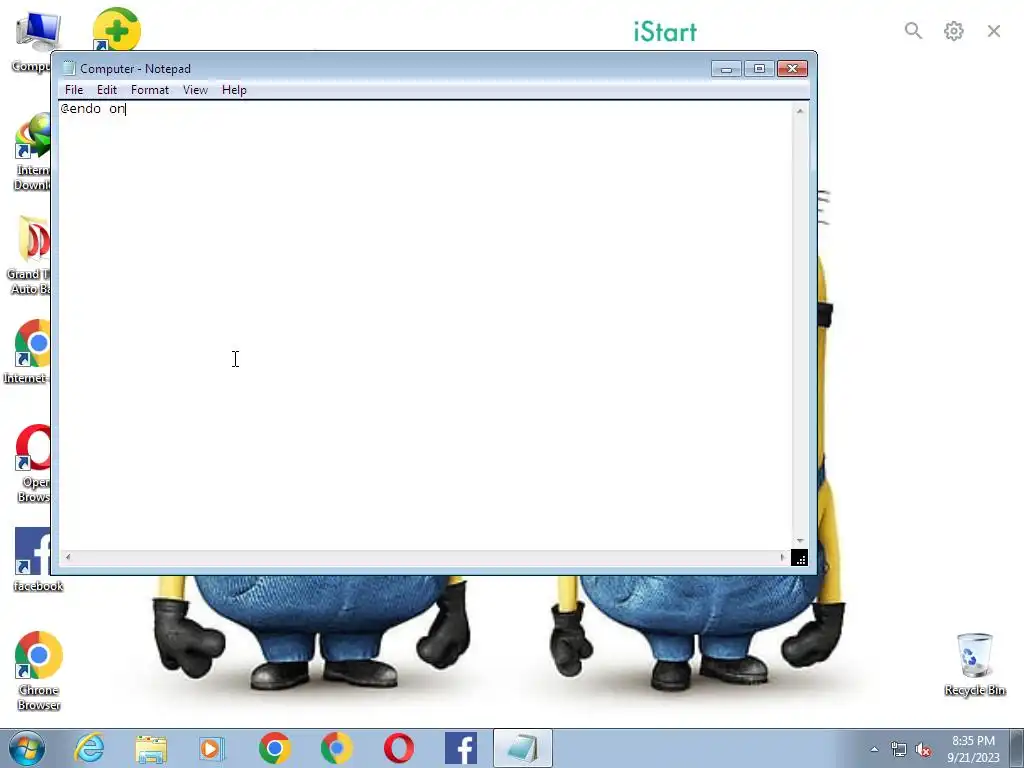Select the green plus shortcut desktop icon
The width and height of the screenshot is (1024, 768).
pyautogui.click(x=116, y=29)
